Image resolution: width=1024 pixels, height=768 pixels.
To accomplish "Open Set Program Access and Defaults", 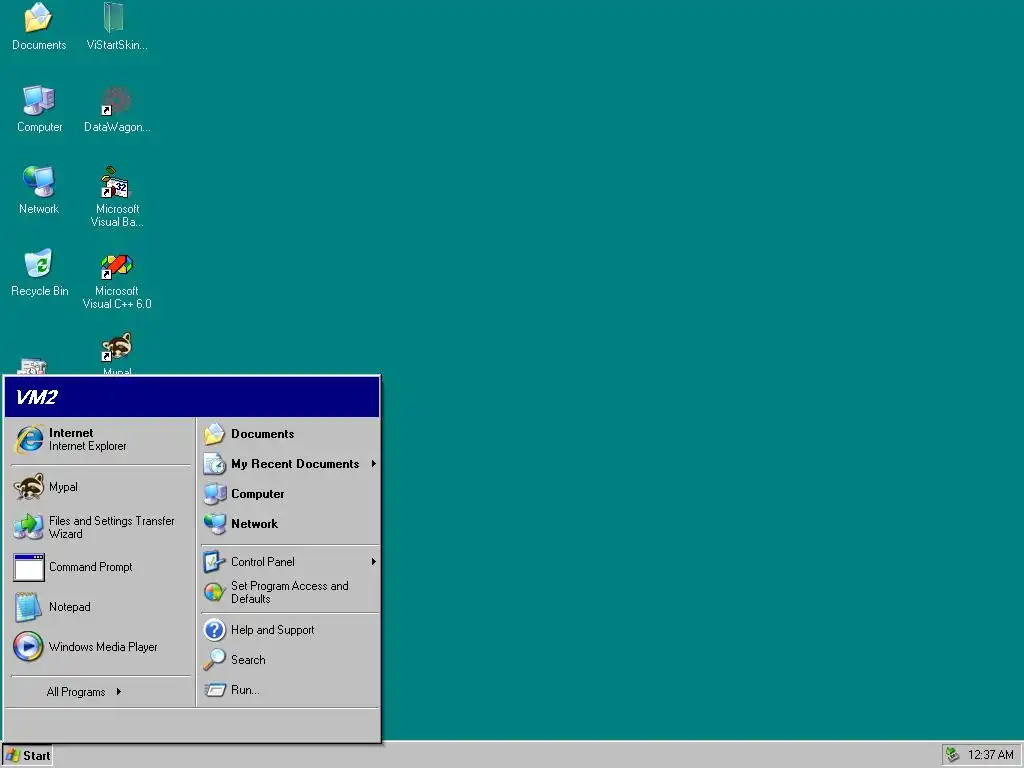I will pos(290,592).
